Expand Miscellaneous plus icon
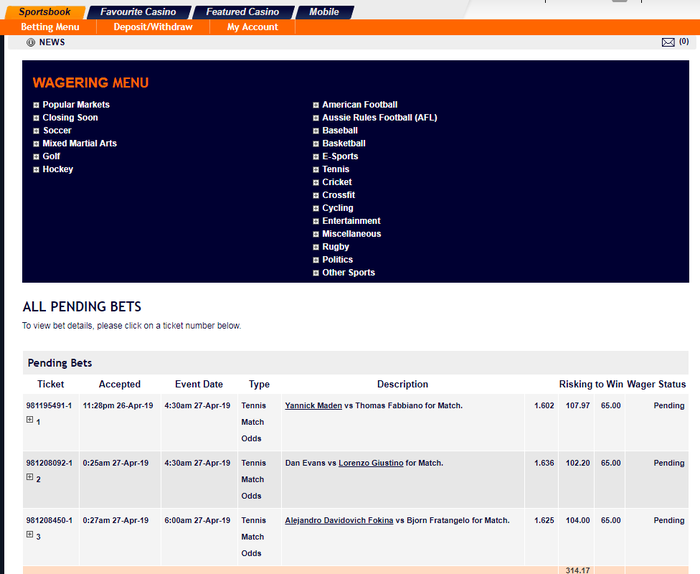 coord(316,235)
